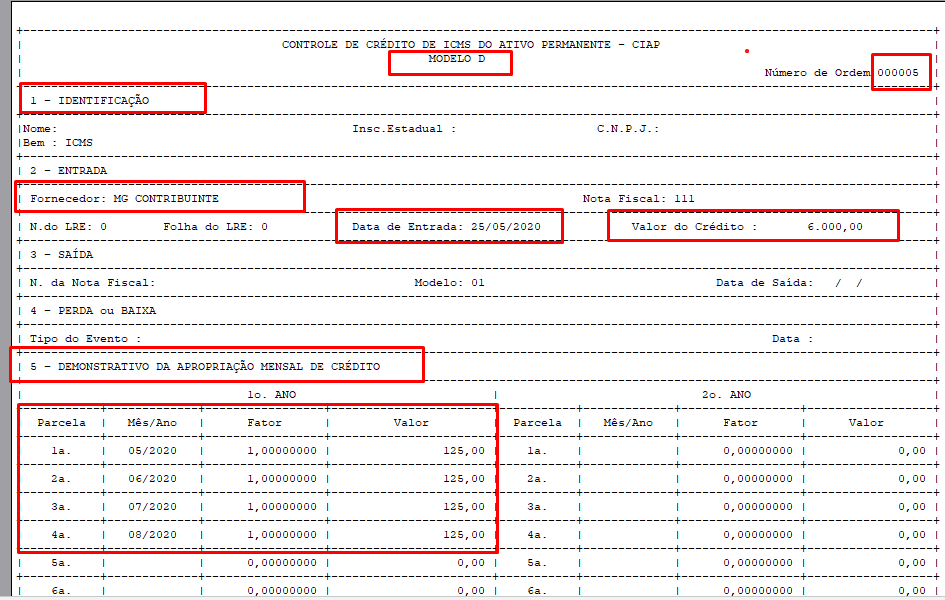Viewport: 945px width, 600px height.
Task: Click the Fator header under 1o. ANO
Action: click(x=264, y=423)
